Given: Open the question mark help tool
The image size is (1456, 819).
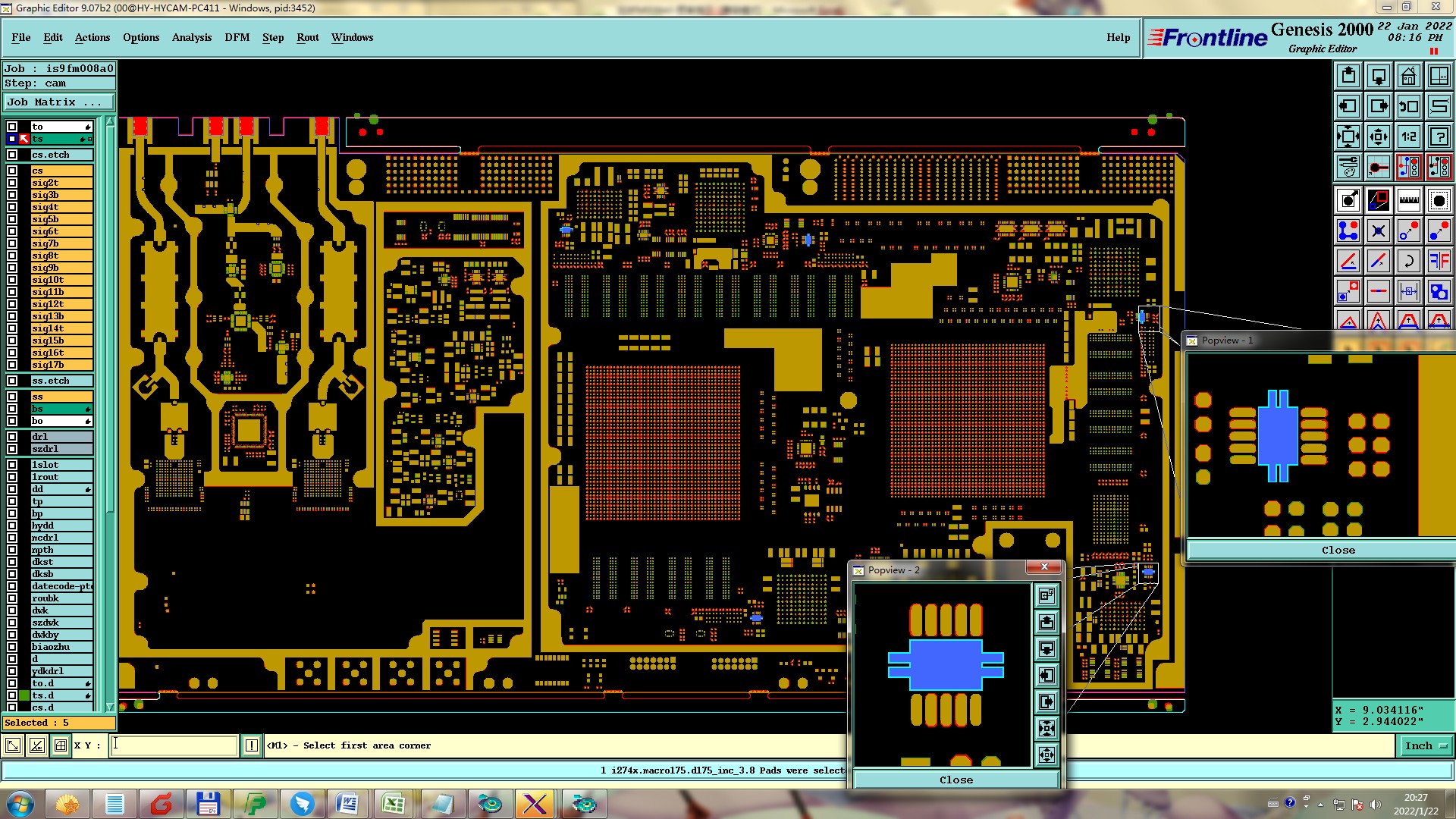Looking at the screenshot, I should 1439,136.
